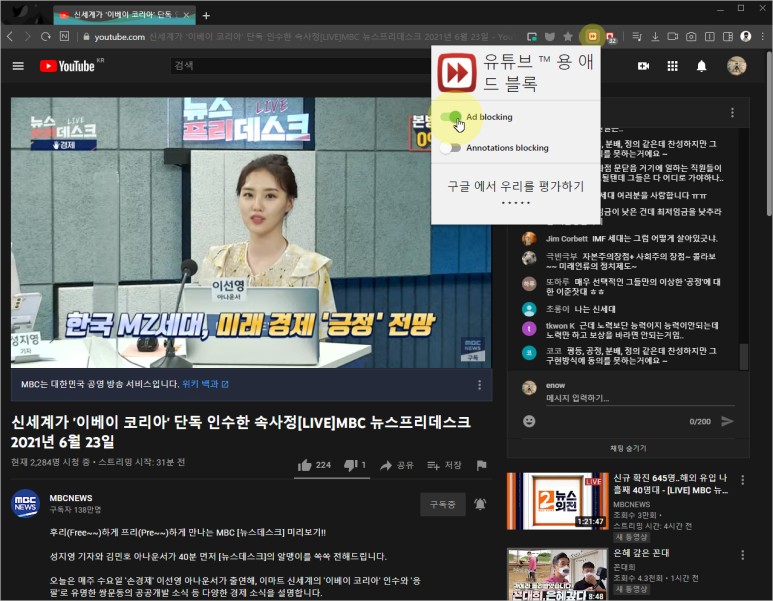773x601 pixels.
Task: Reload the YouTube page
Action: [46, 36]
